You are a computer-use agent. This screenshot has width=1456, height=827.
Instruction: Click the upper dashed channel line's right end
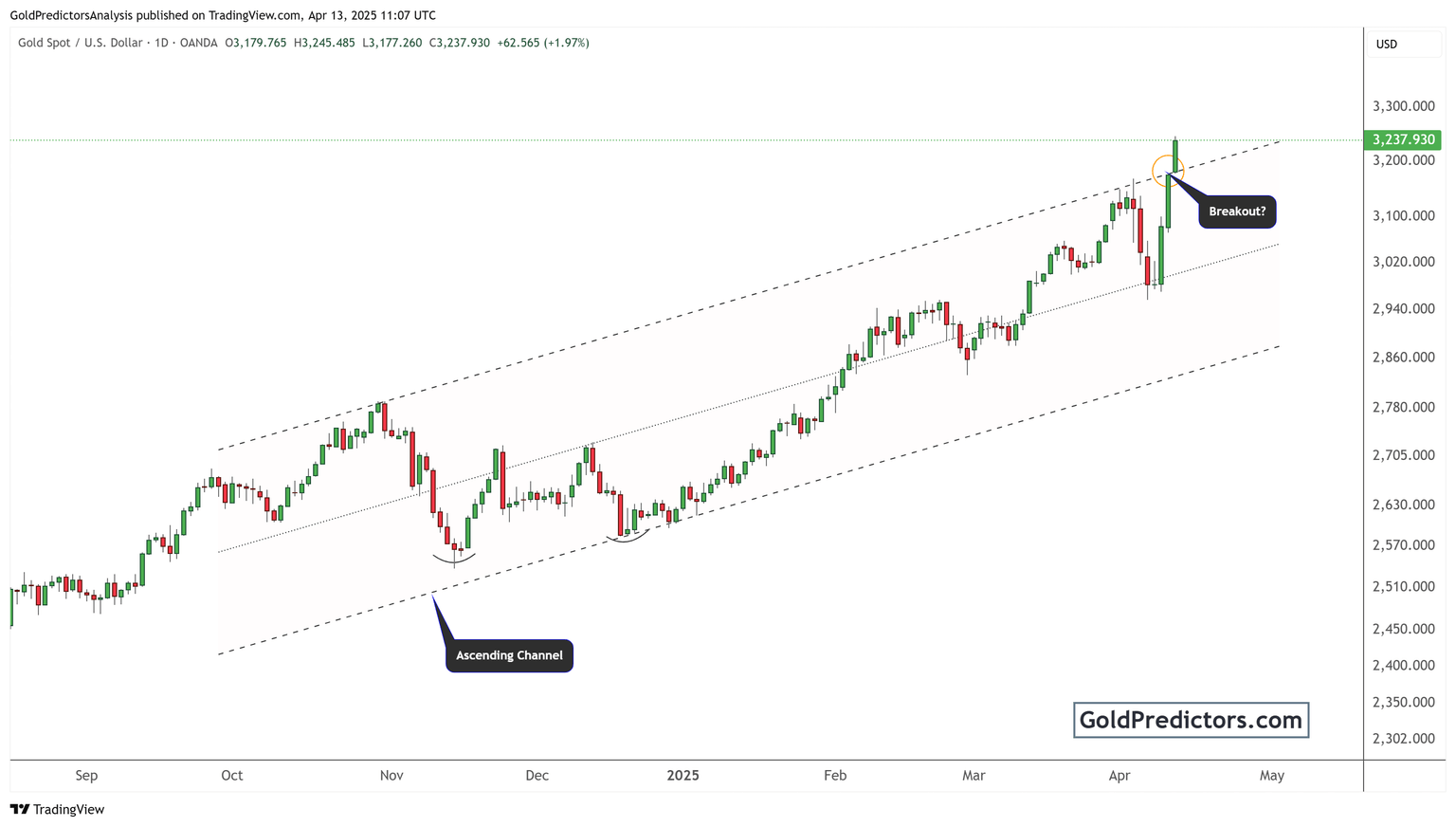tap(1276, 142)
